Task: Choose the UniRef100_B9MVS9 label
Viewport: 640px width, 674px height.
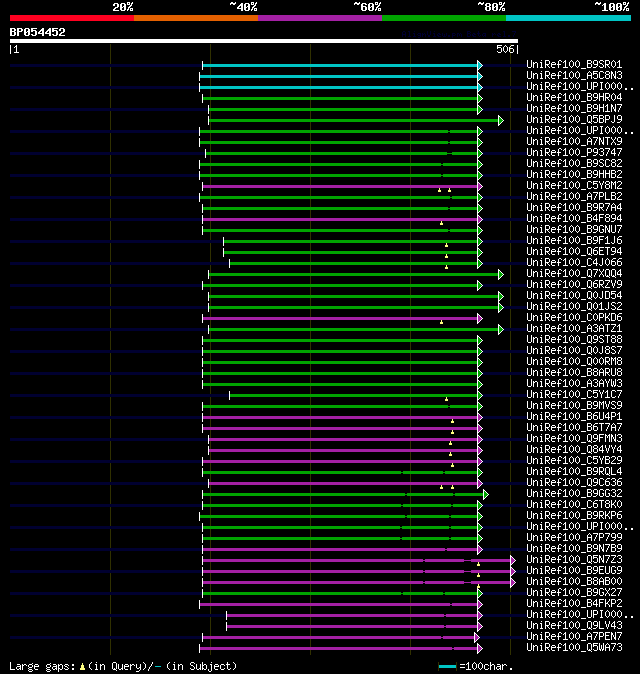Action: pos(574,406)
